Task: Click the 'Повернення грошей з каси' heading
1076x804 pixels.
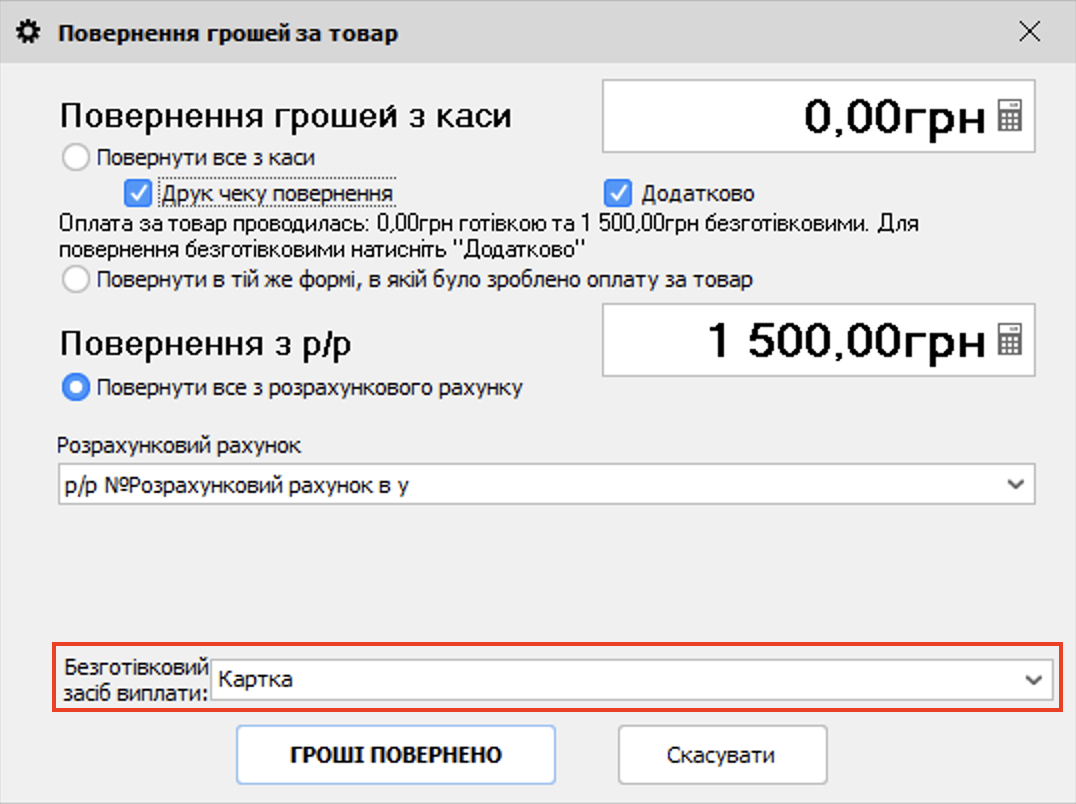Action: [x=285, y=116]
